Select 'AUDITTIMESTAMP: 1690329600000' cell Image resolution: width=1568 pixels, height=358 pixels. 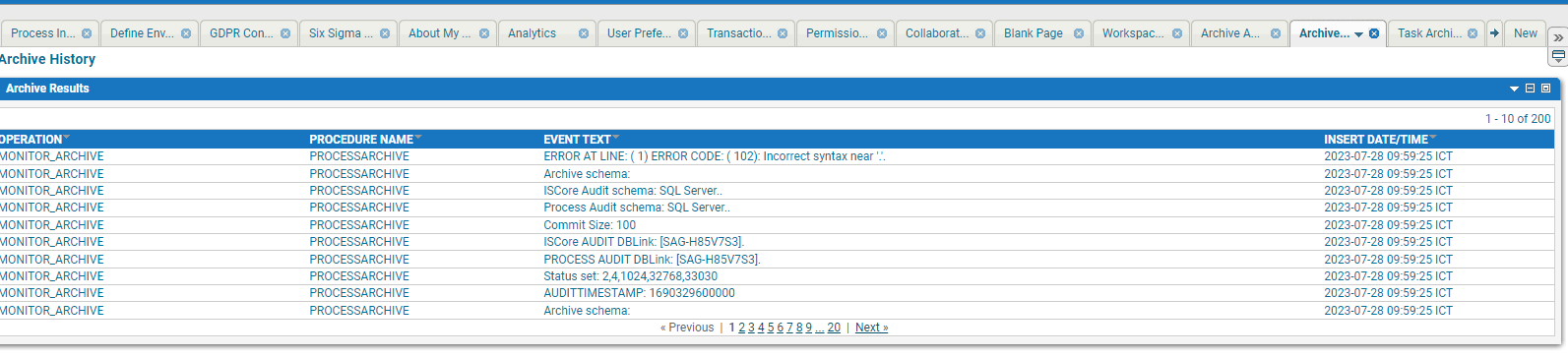tap(639, 293)
